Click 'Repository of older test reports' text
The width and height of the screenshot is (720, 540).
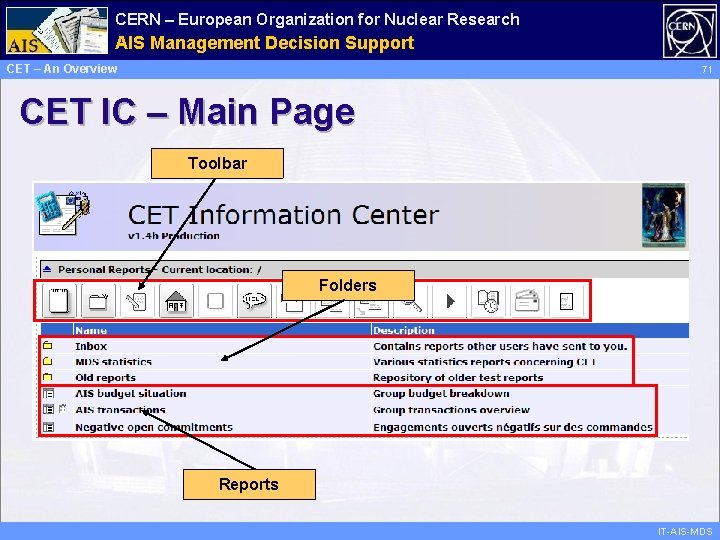coord(458,377)
